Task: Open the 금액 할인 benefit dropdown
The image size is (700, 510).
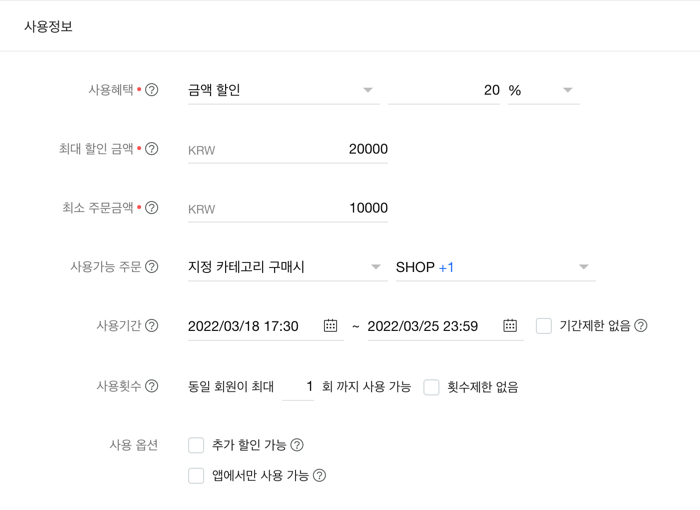Action: (x=283, y=91)
